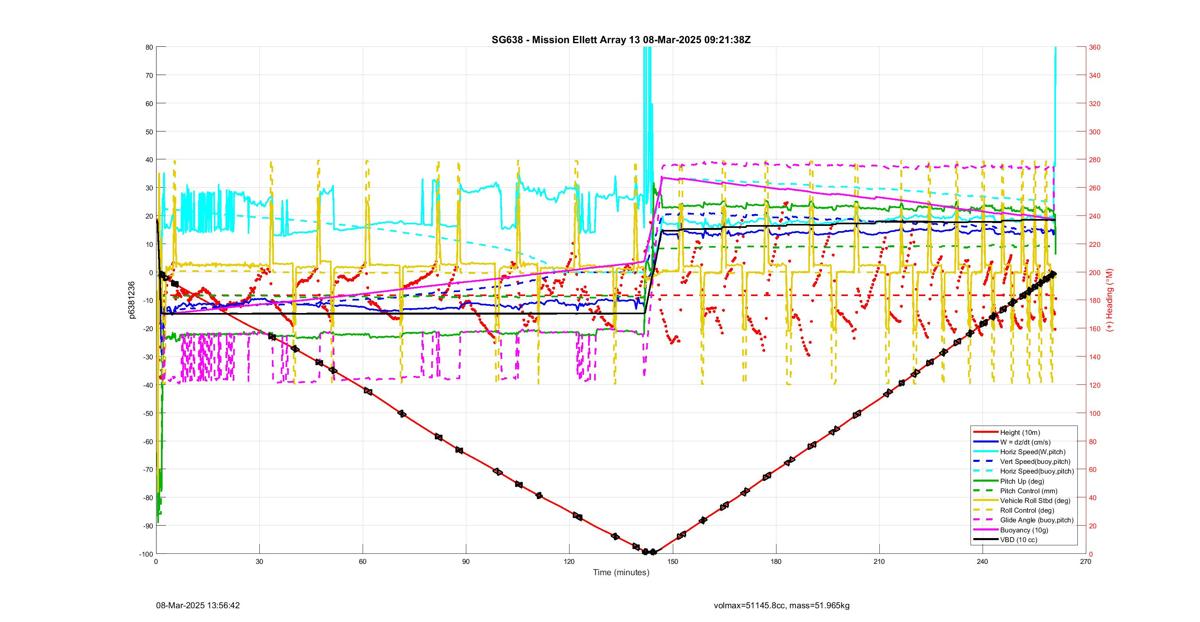Viewport: 1200px width, 622px height.
Task: Click the right heading-axis tick label '160'
Action: 1095,328
